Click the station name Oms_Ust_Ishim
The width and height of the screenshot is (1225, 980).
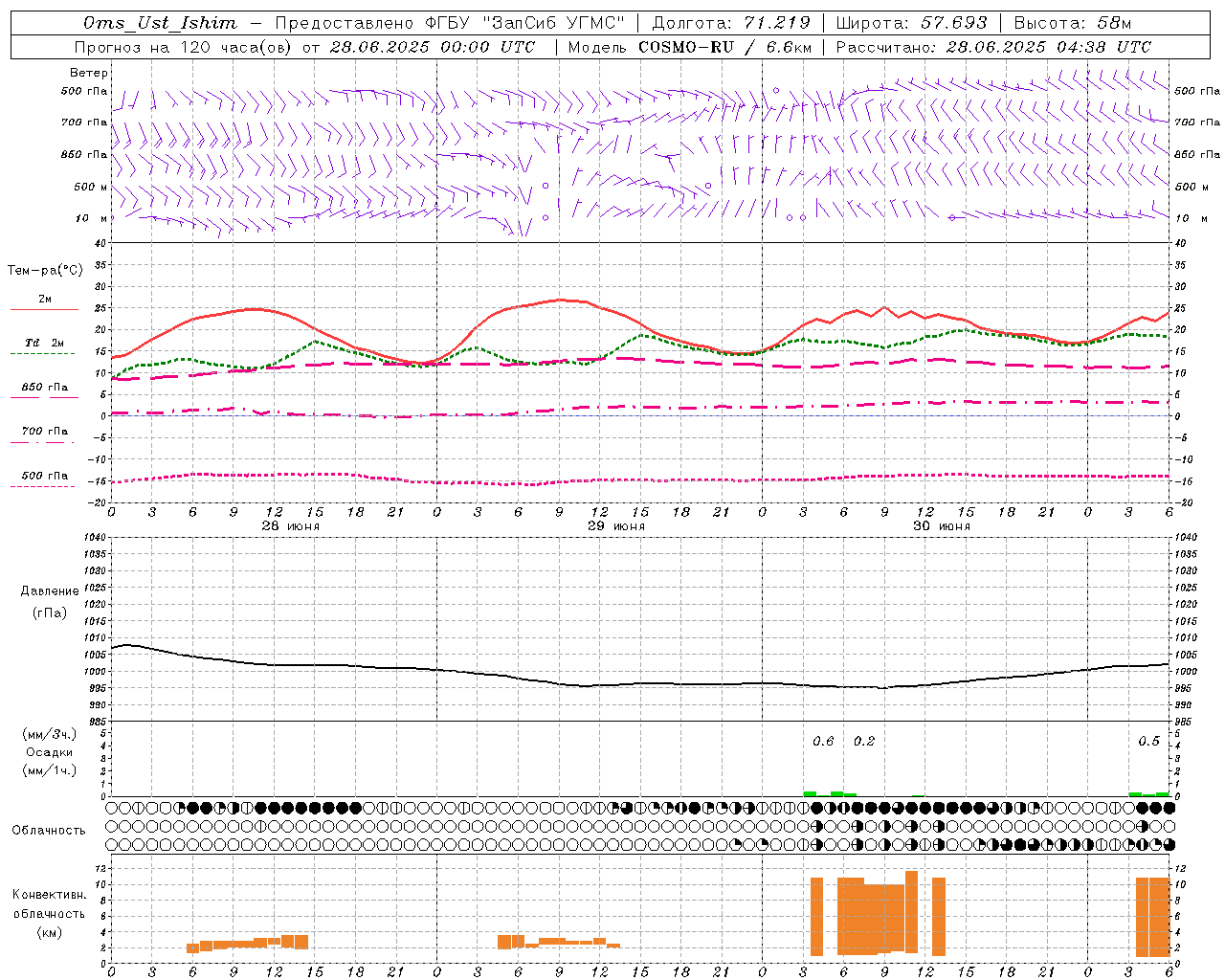click(x=160, y=23)
